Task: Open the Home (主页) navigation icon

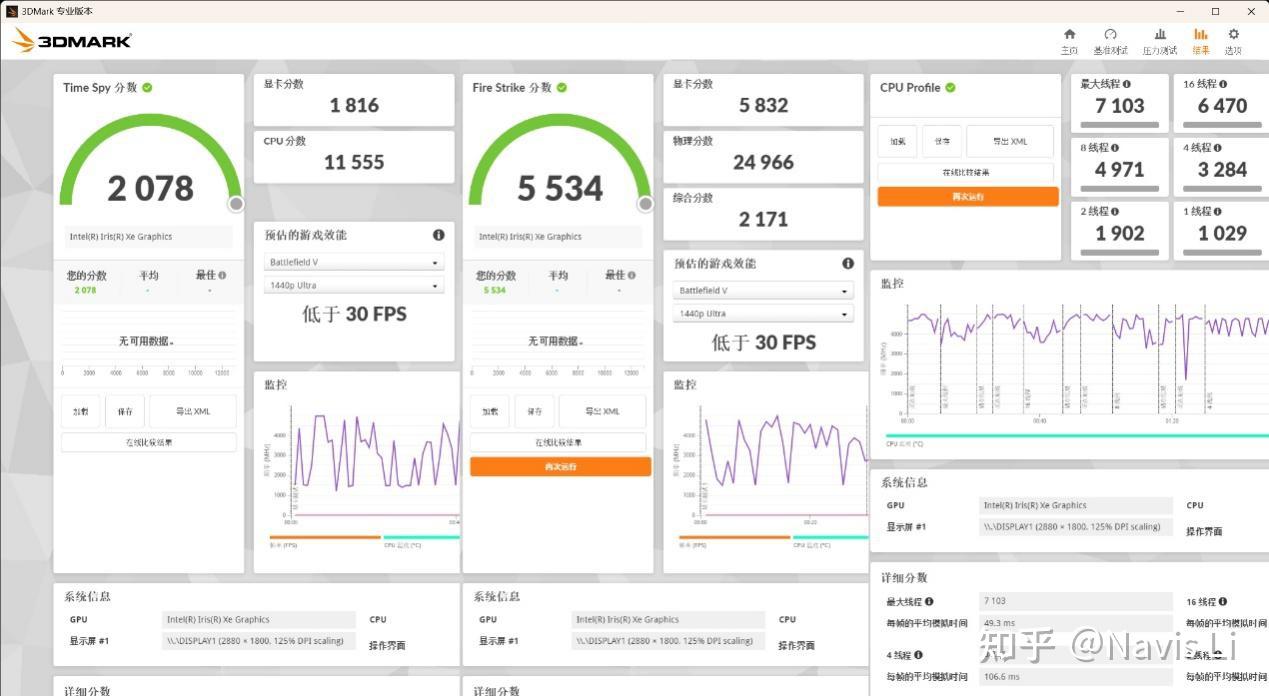Action: [1069, 34]
